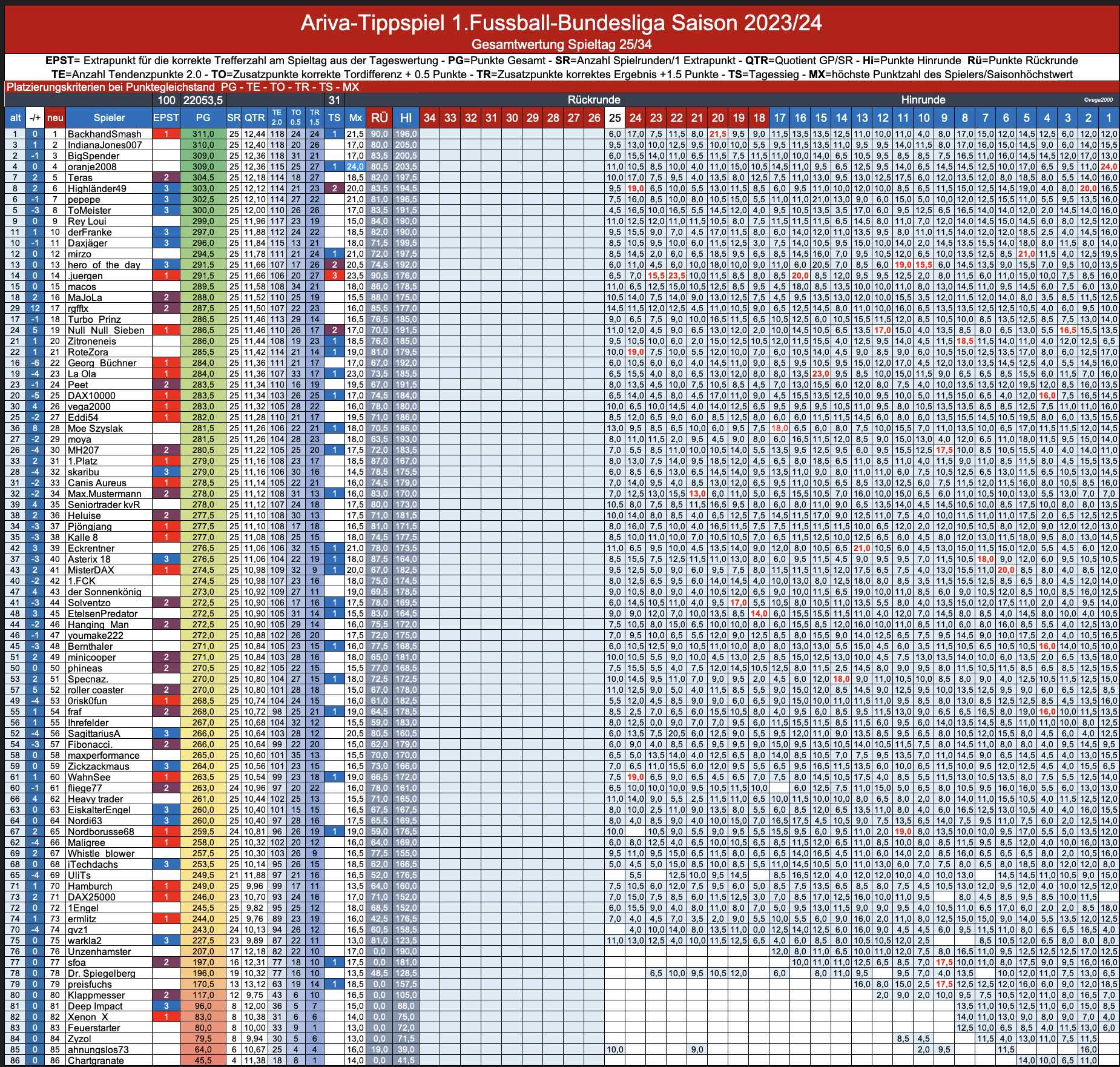Screen dimensions: 1120x1067
Task: Click the 'Hinrunde' section heading
Action: pyautogui.click(x=923, y=100)
